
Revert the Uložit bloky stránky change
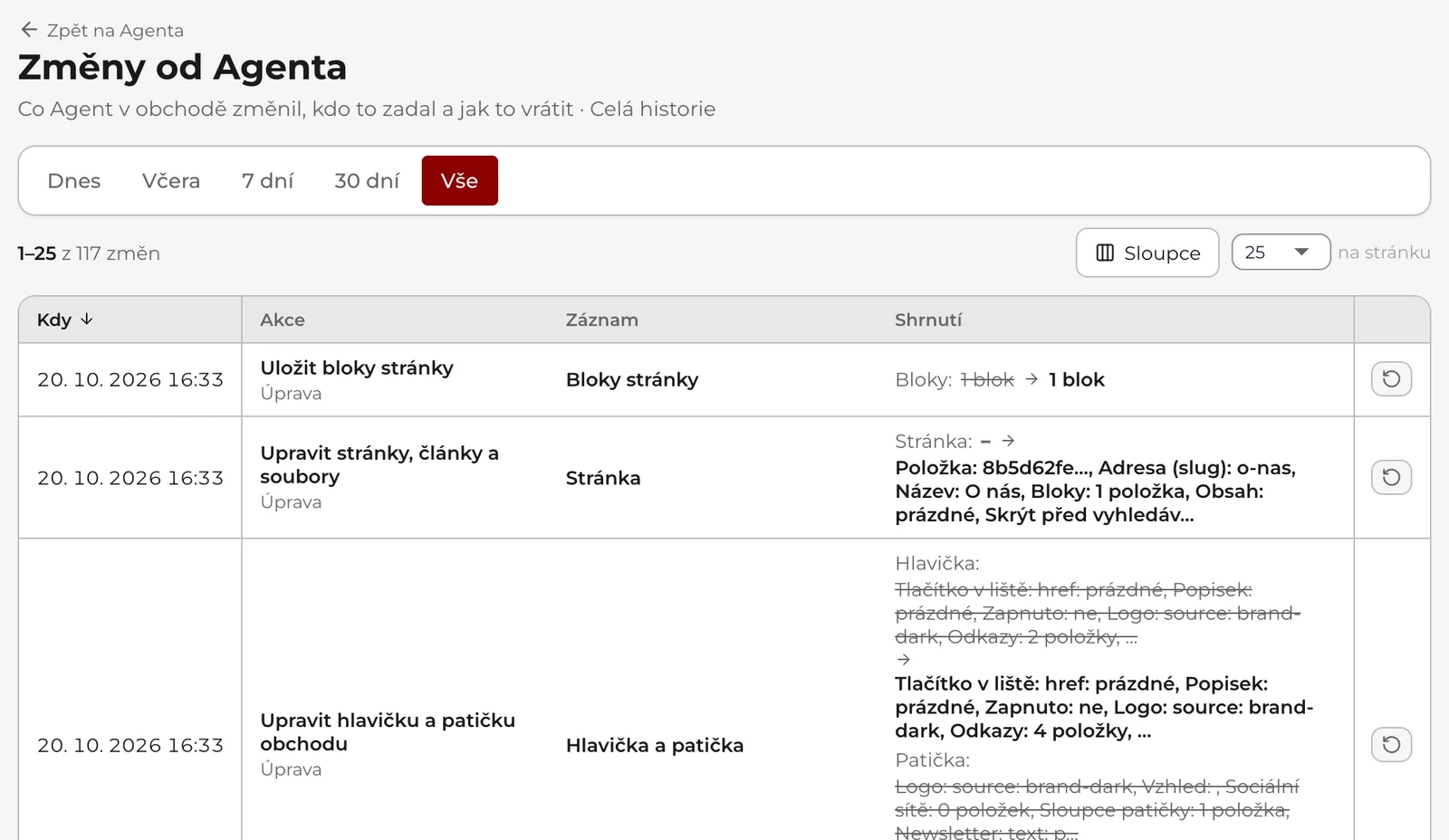(x=1391, y=379)
